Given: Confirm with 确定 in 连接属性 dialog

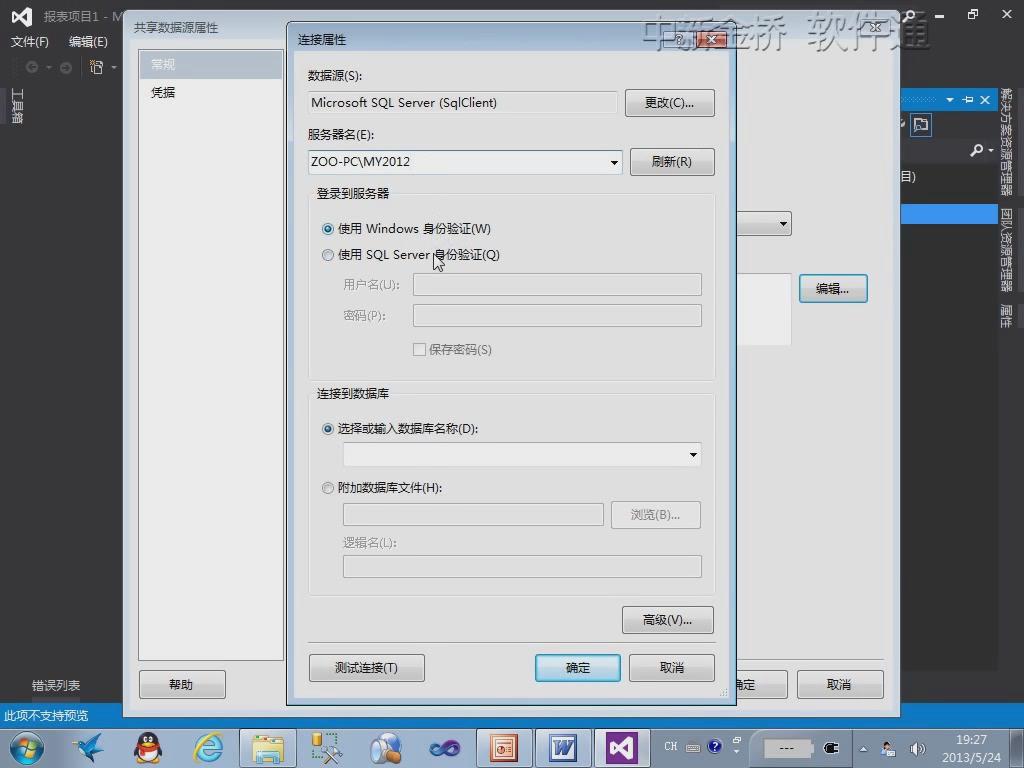Looking at the screenshot, I should tap(577, 667).
